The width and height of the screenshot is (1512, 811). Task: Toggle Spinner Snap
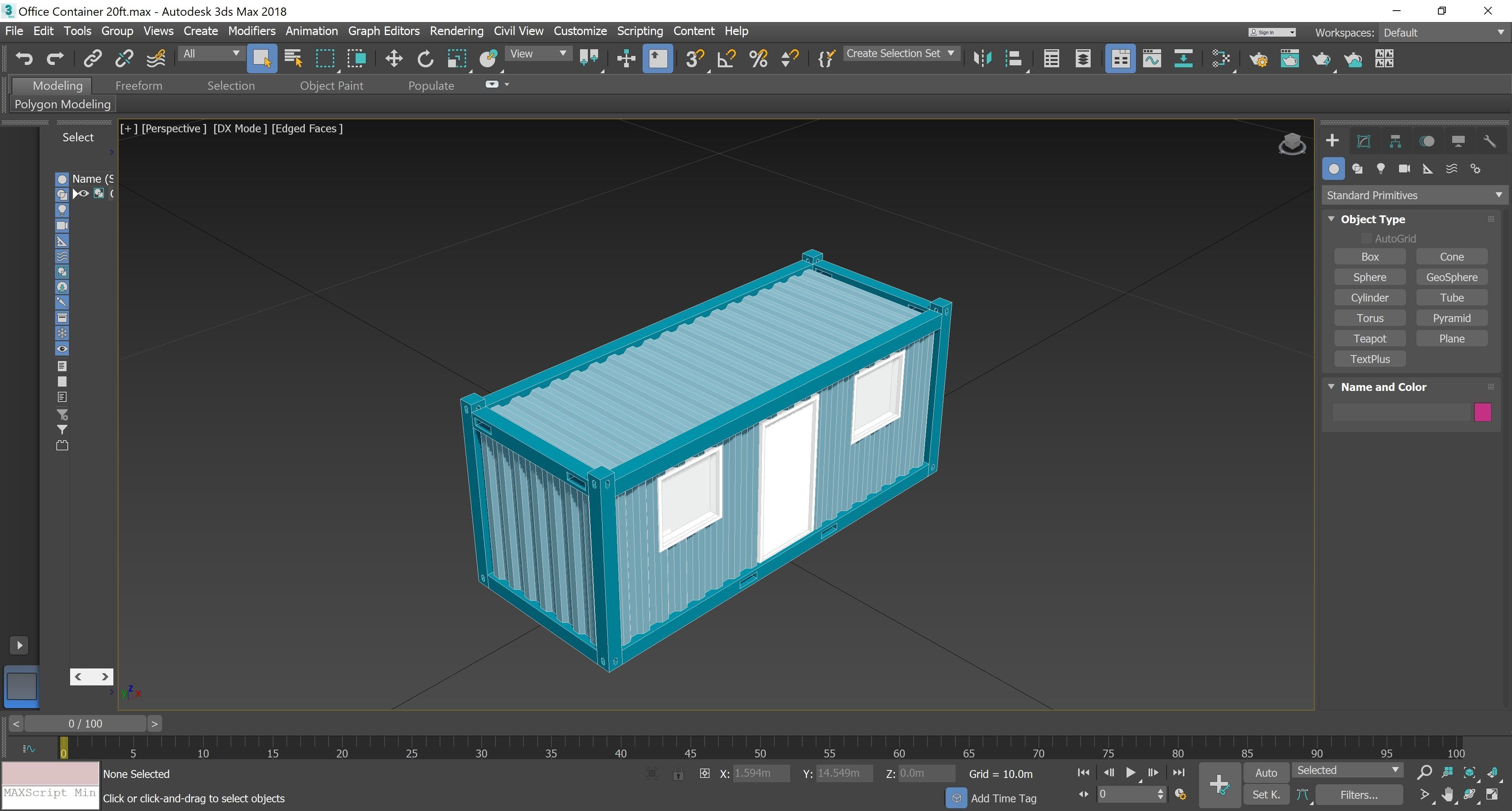pyautogui.click(x=790, y=59)
